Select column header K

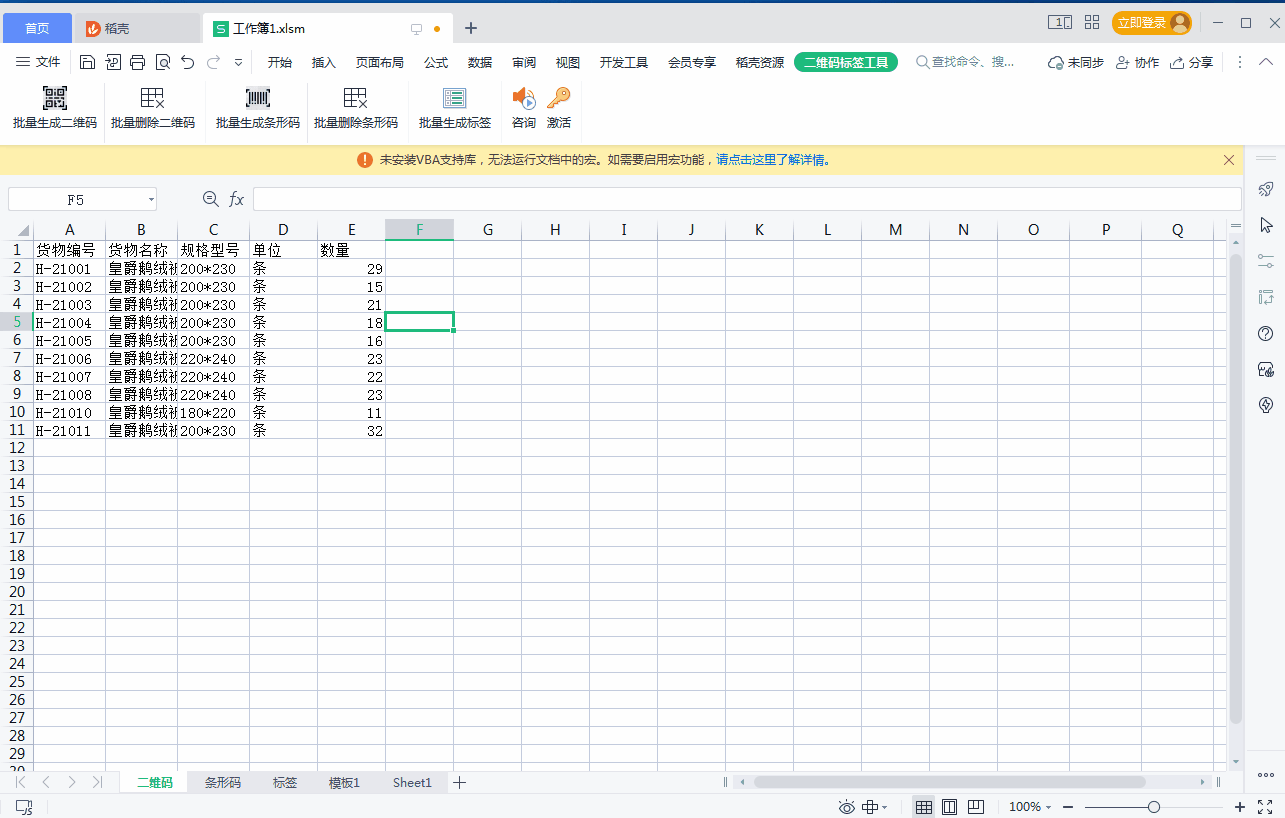(x=759, y=230)
